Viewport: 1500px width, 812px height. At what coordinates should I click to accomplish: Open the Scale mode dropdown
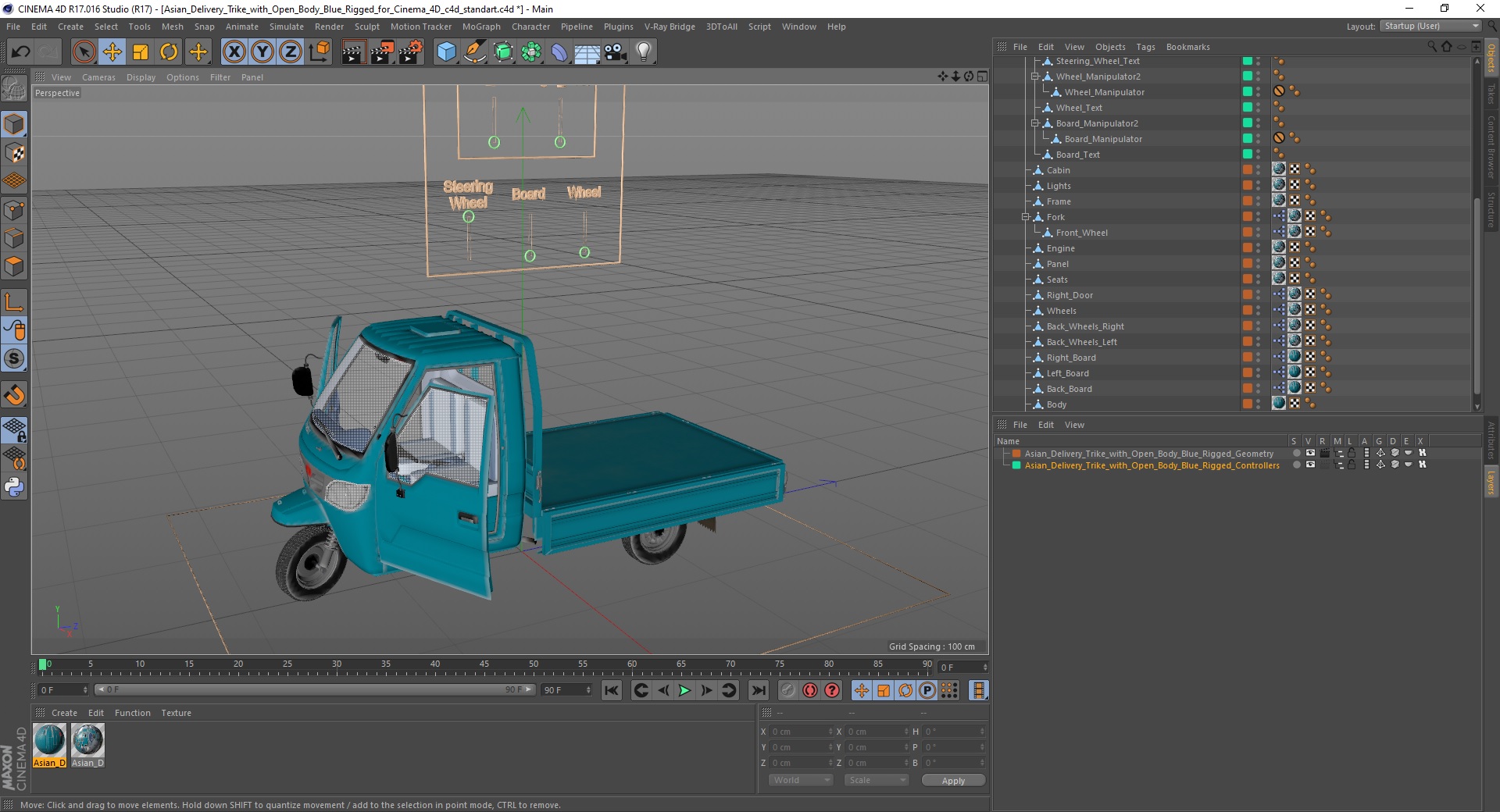pyautogui.click(x=877, y=780)
